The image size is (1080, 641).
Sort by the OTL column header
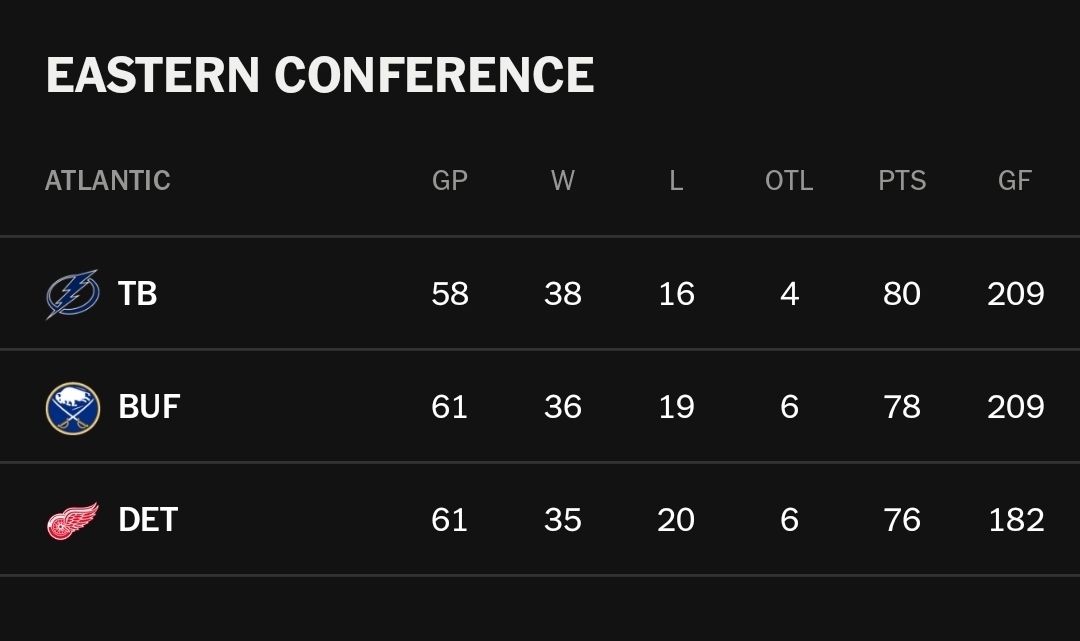789,181
